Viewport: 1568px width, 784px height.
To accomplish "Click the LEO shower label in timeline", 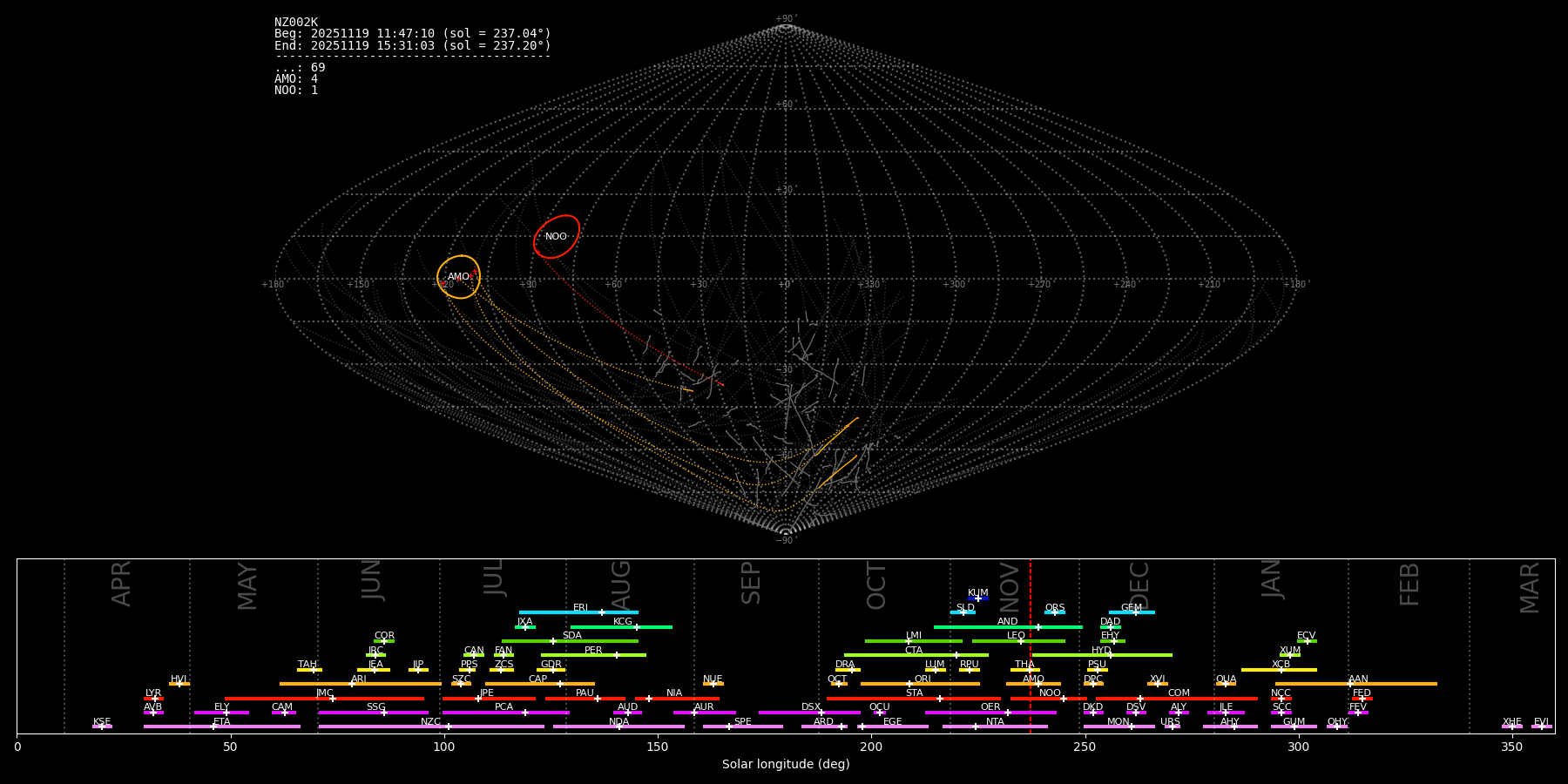I will click(x=1017, y=636).
